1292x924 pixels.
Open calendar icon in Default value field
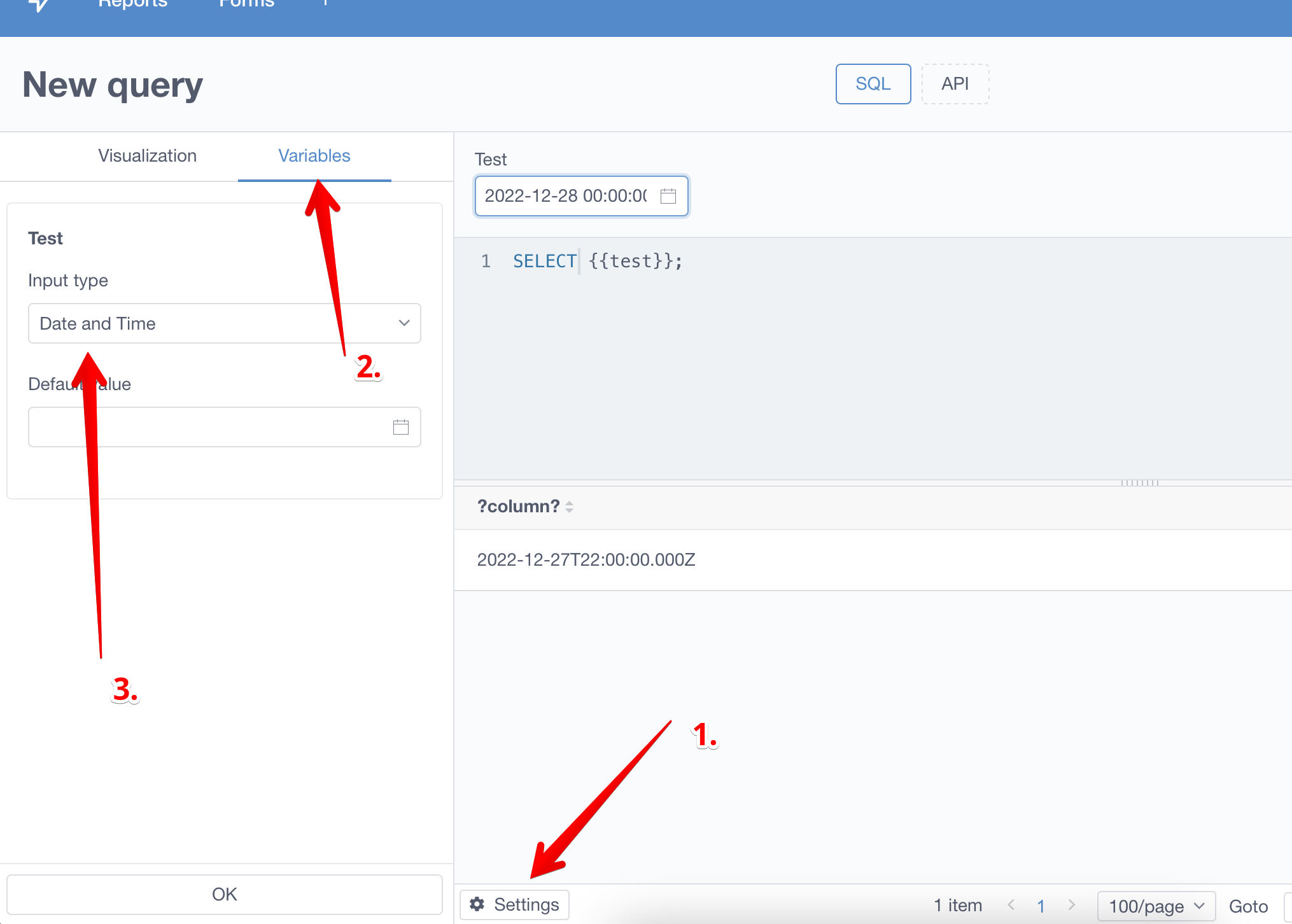point(401,427)
